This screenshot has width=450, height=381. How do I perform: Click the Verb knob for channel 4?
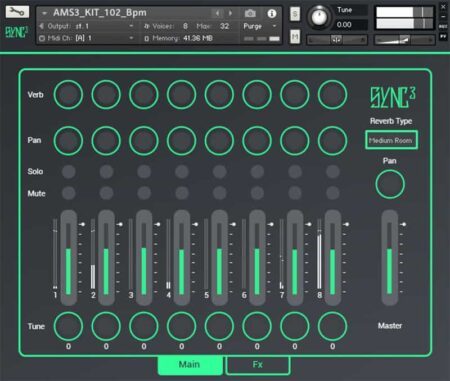pyautogui.click(x=181, y=95)
